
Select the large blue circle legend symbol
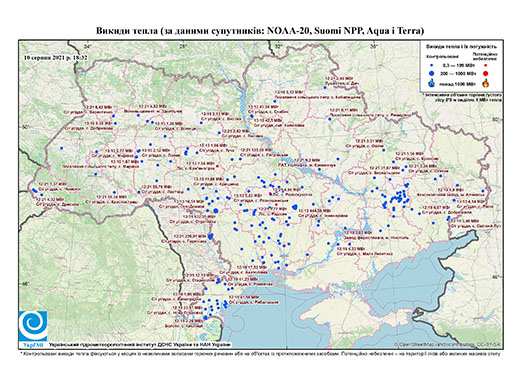(x=431, y=73)
